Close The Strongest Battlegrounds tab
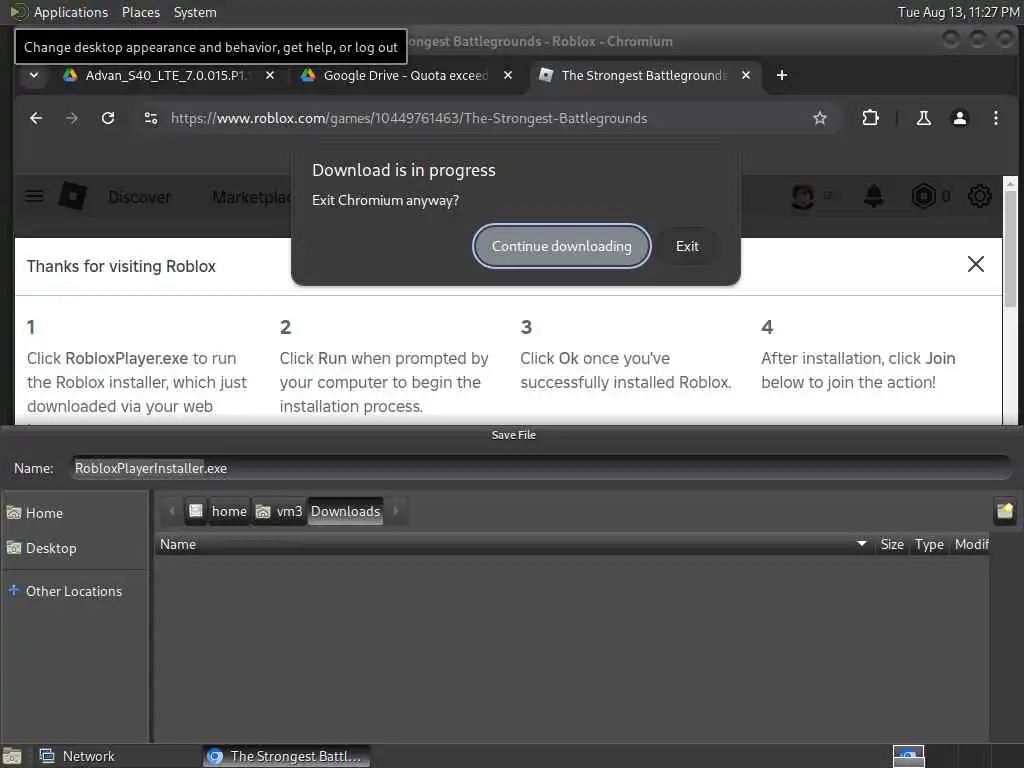Image resolution: width=1024 pixels, height=768 pixels. [x=746, y=75]
